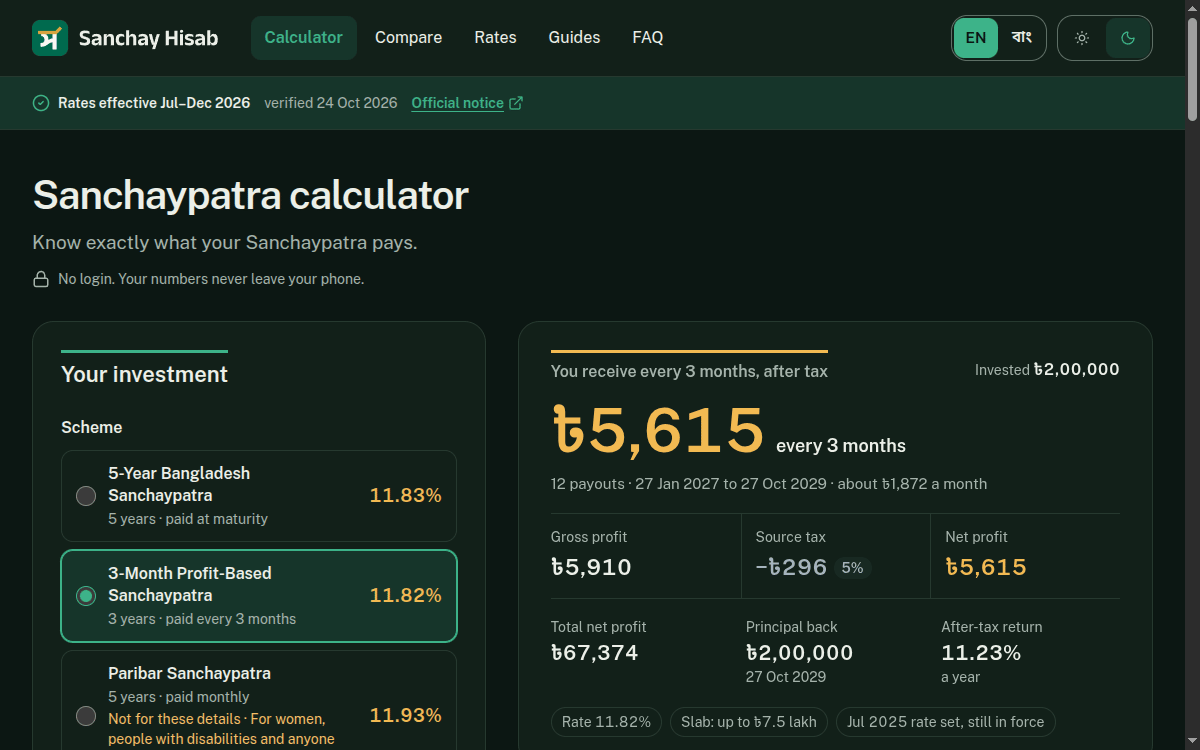Click the Total net profit ৳67,374
This screenshot has height=750, width=1200.
tap(594, 653)
